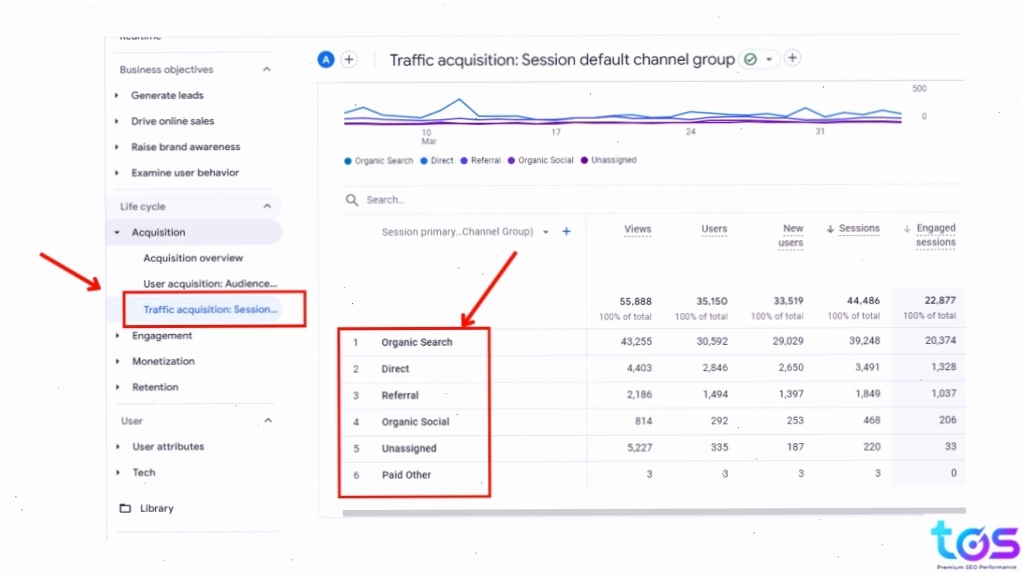The height and width of the screenshot is (579, 1022).
Task: Open the Library folder icon
Action: click(x=125, y=508)
